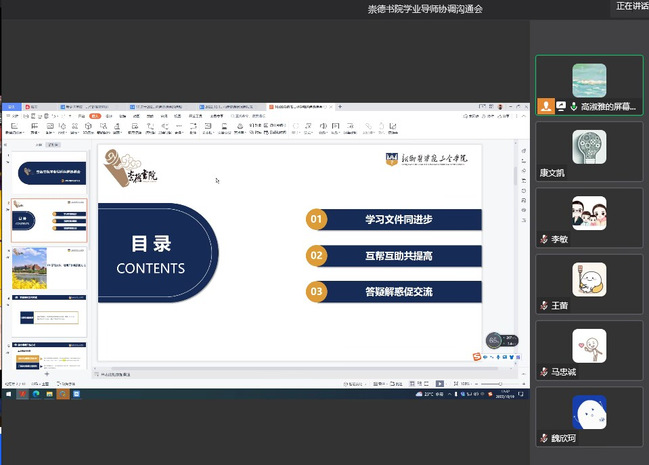Open the third slide thumbnail with campus photo
649x465 pixels.
(49, 268)
